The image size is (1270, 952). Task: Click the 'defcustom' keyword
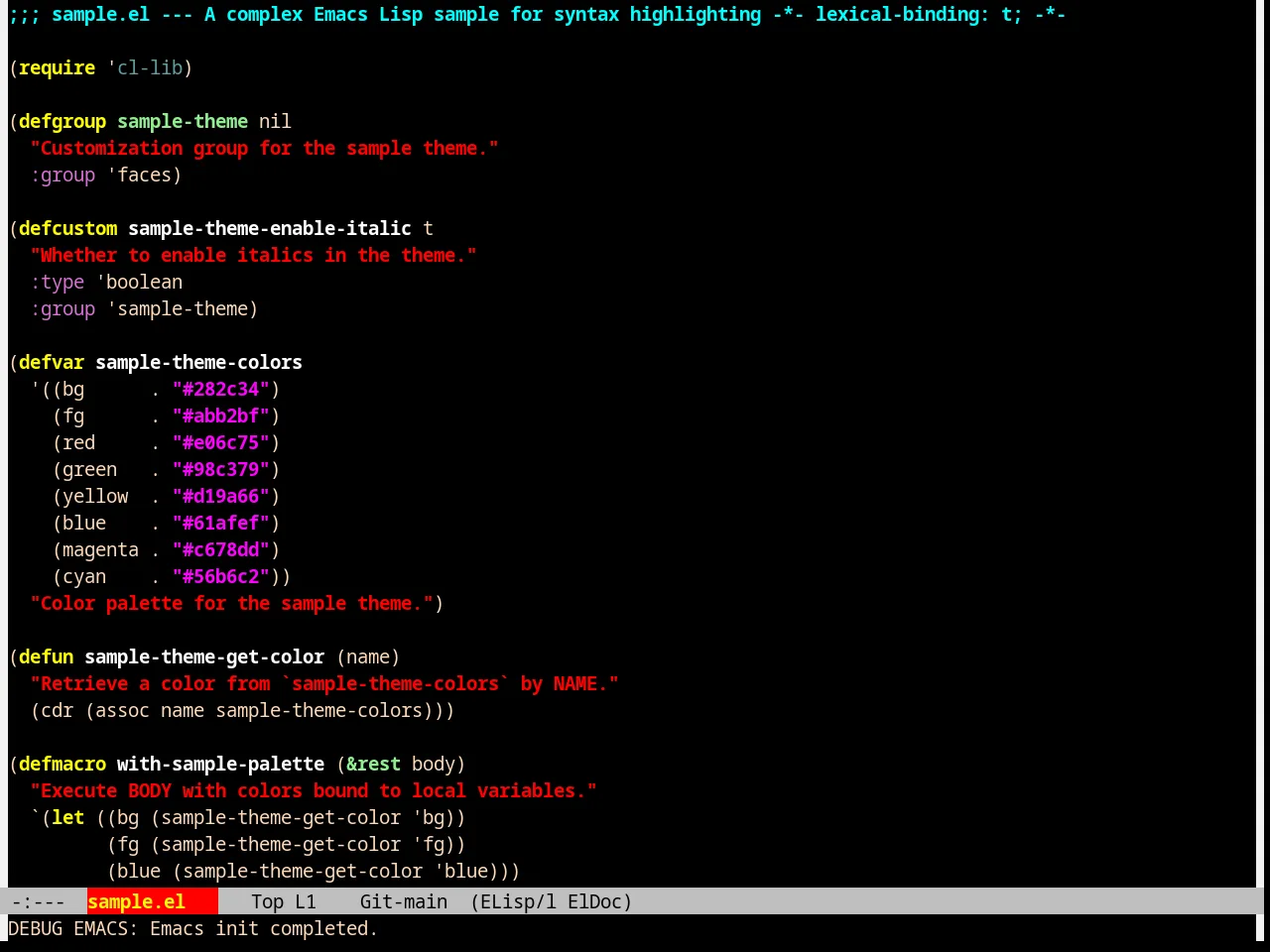pyautogui.click(x=67, y=228)
